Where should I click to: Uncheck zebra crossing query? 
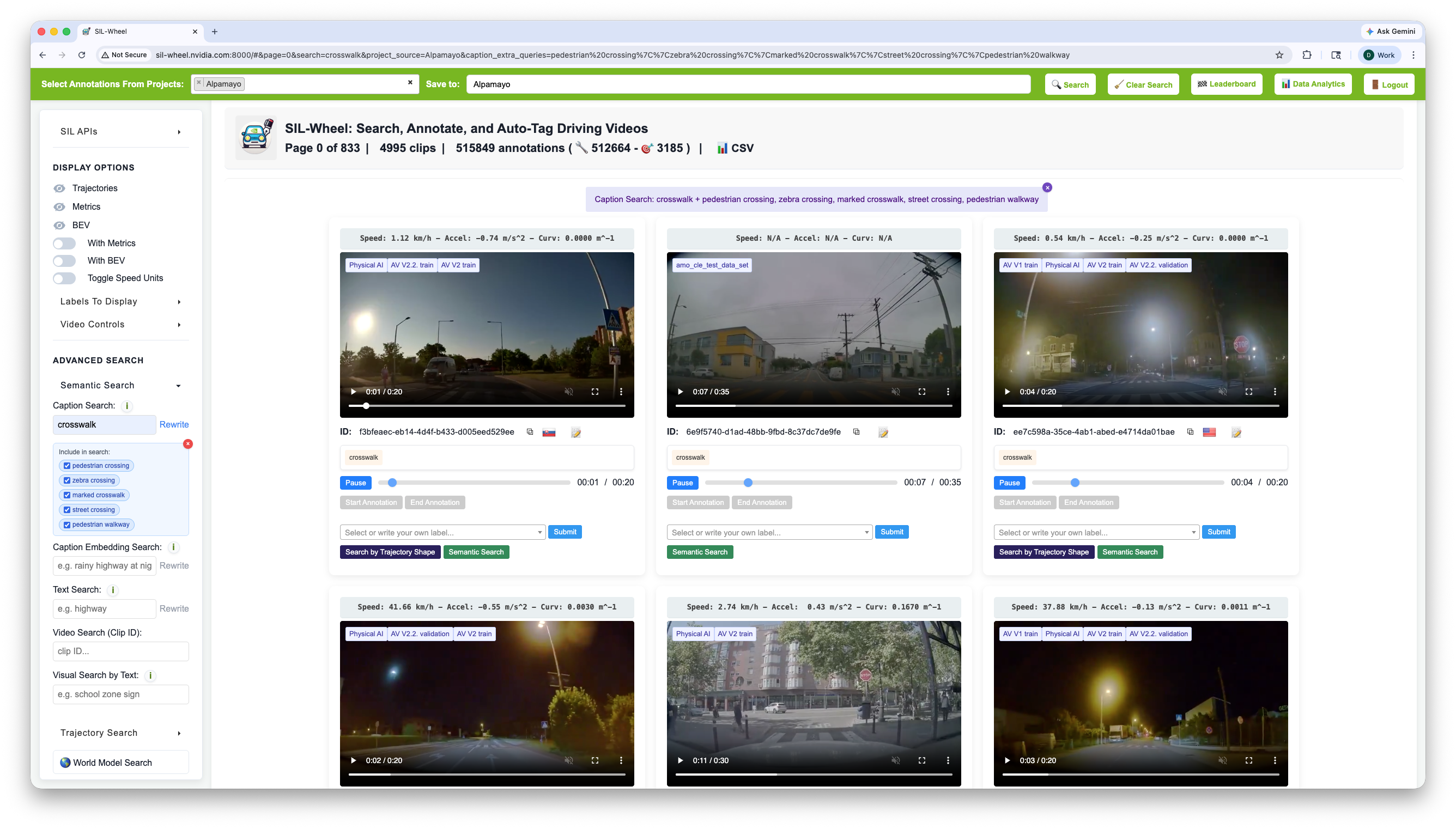click(x=66, y=480)
